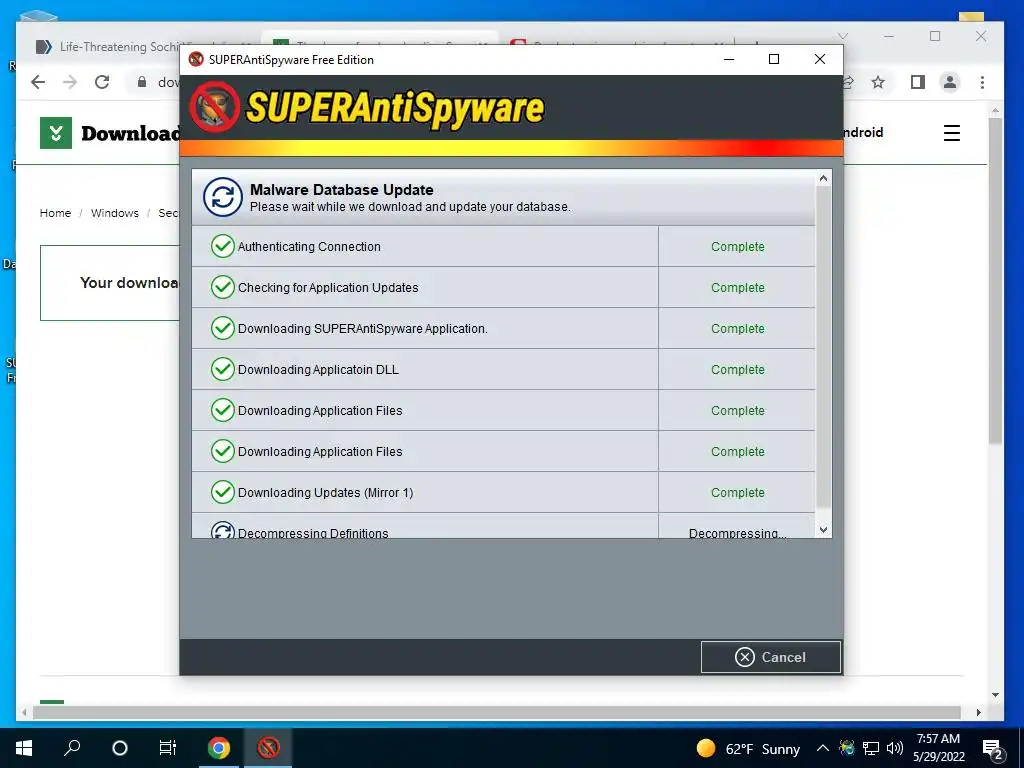
Task: Click the checkmark beside Authenticating Connection
Action: point(223,246)
